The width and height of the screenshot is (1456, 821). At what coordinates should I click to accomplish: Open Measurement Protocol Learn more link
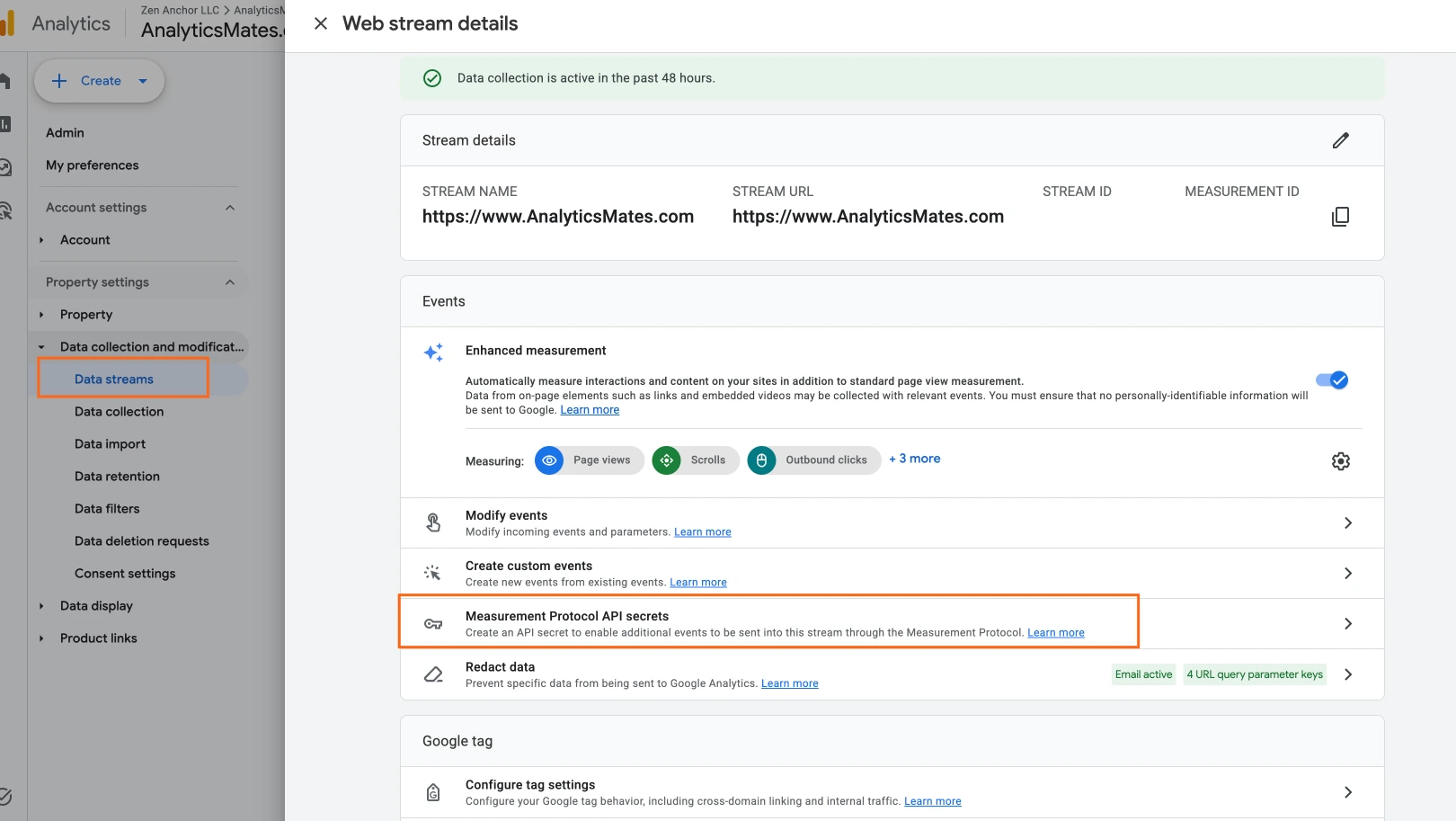(1056, 633)
